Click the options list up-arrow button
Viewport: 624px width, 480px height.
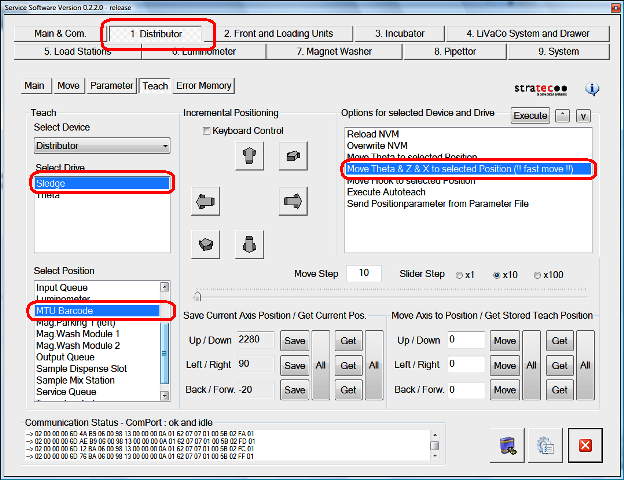[x=562, y=116]
